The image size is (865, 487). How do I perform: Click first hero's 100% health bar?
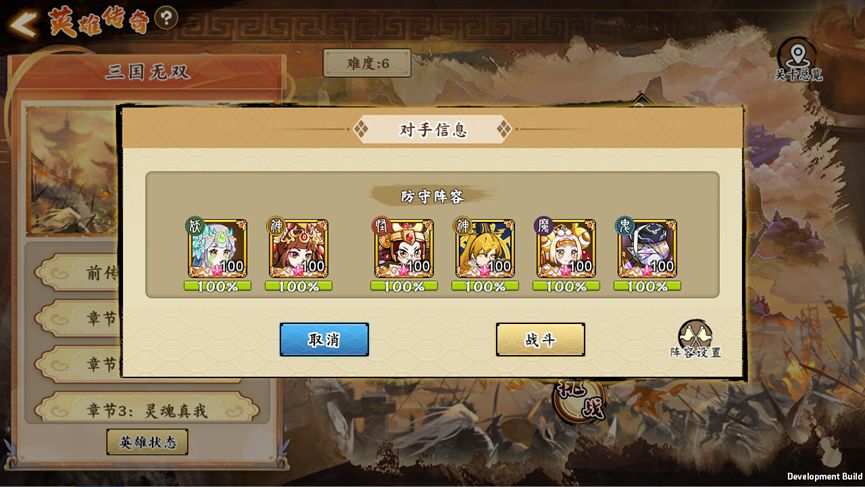tap(217, 286)
